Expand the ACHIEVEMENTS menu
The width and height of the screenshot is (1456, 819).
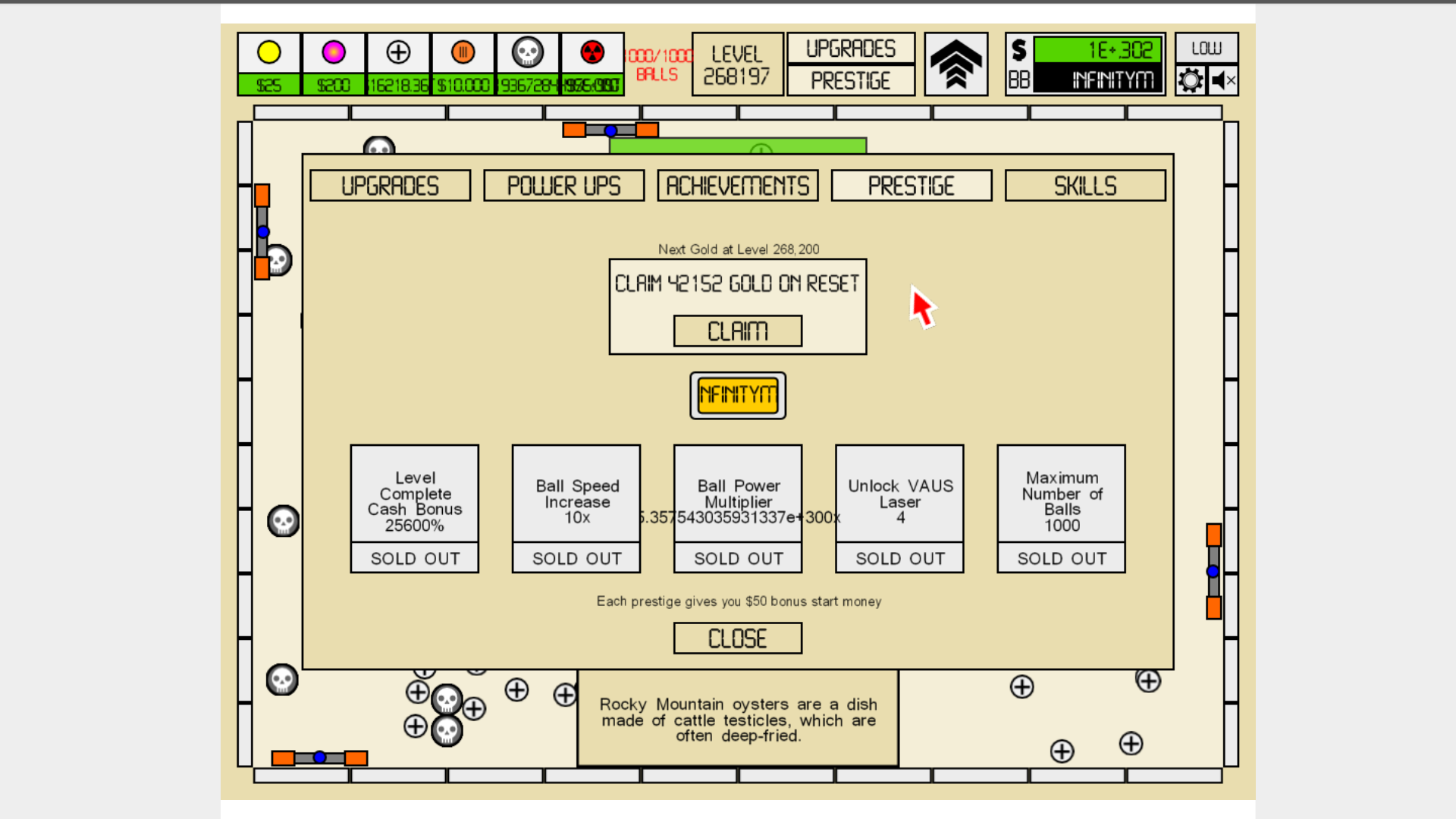point(737,185)
